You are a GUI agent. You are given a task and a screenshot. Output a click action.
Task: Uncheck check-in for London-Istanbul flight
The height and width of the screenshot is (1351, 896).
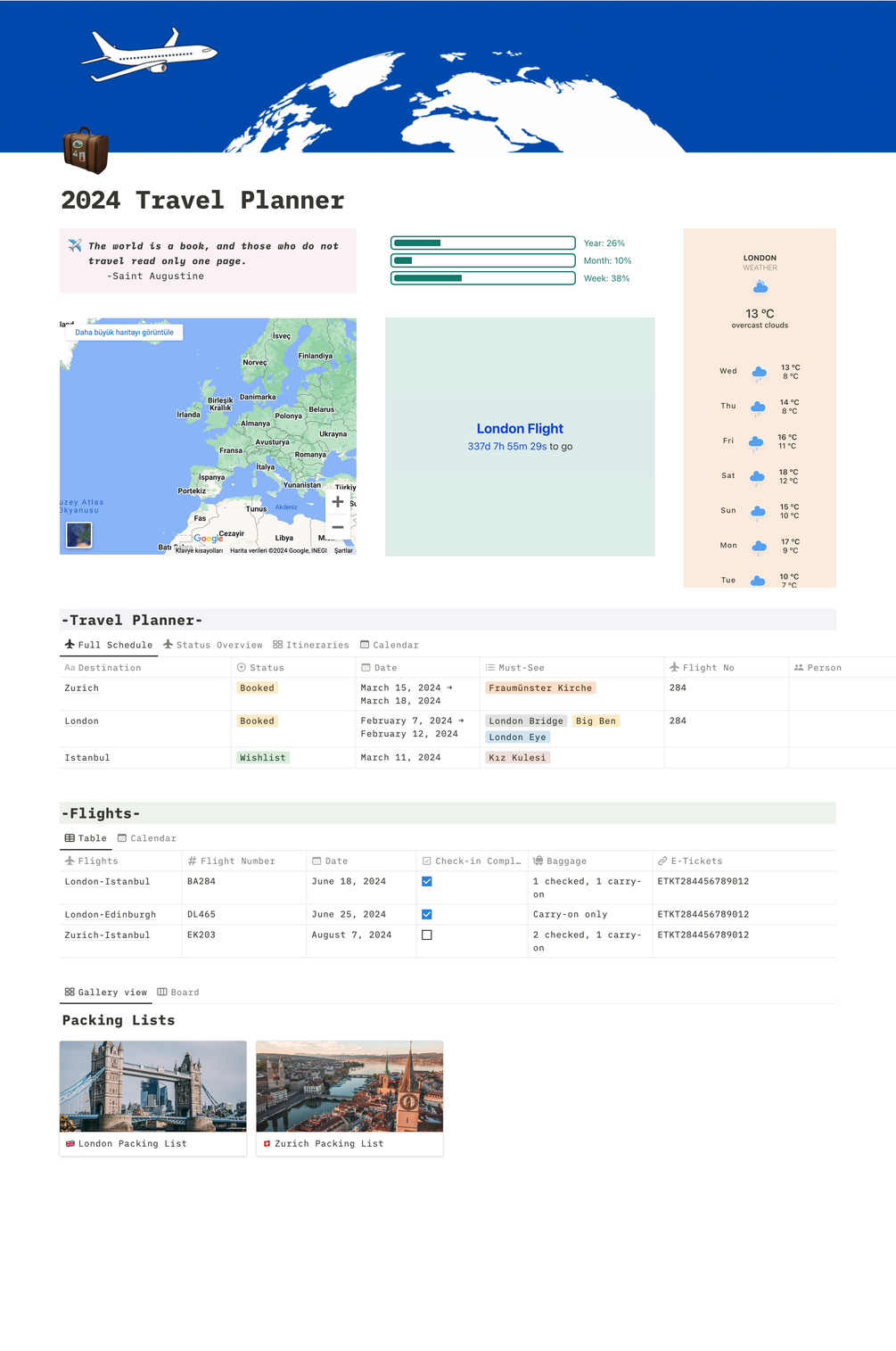tap(427, 882)
